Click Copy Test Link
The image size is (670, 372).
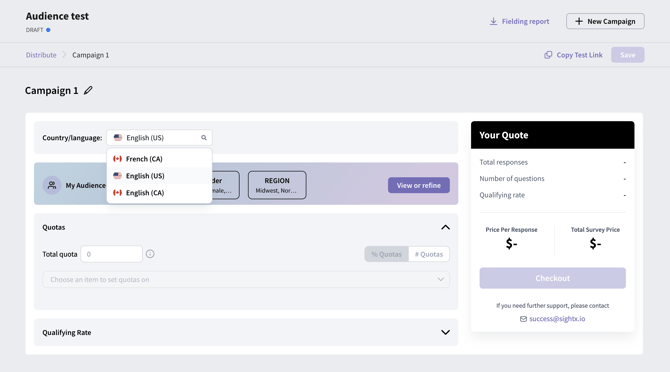pos(573,55)
